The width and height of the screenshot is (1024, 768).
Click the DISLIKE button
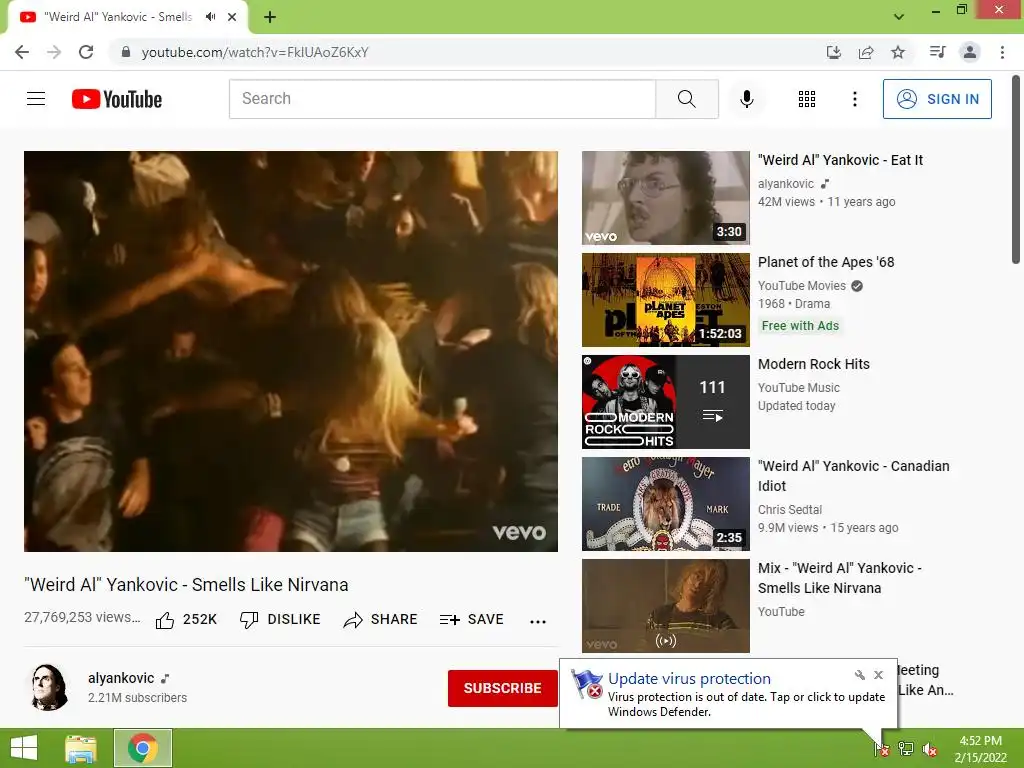(280, 619)
